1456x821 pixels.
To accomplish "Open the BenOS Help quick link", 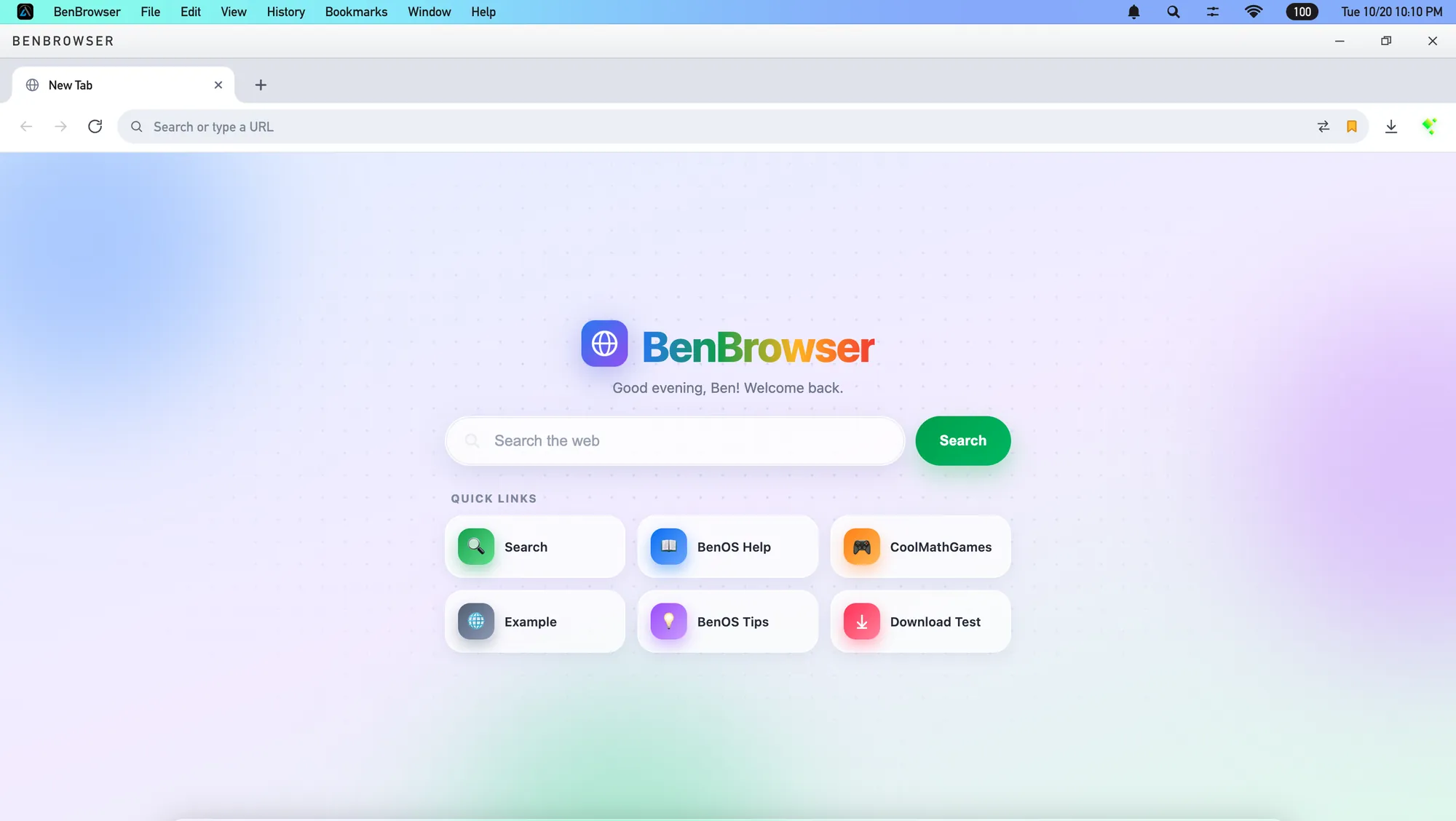I will 728,547.
